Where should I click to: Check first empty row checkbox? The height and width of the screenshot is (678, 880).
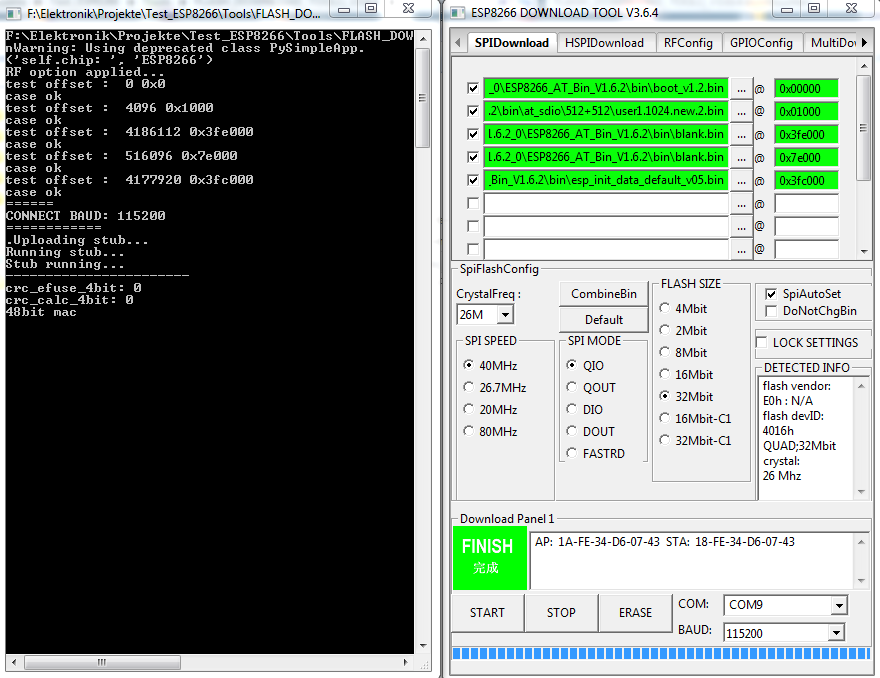[473, 203]
